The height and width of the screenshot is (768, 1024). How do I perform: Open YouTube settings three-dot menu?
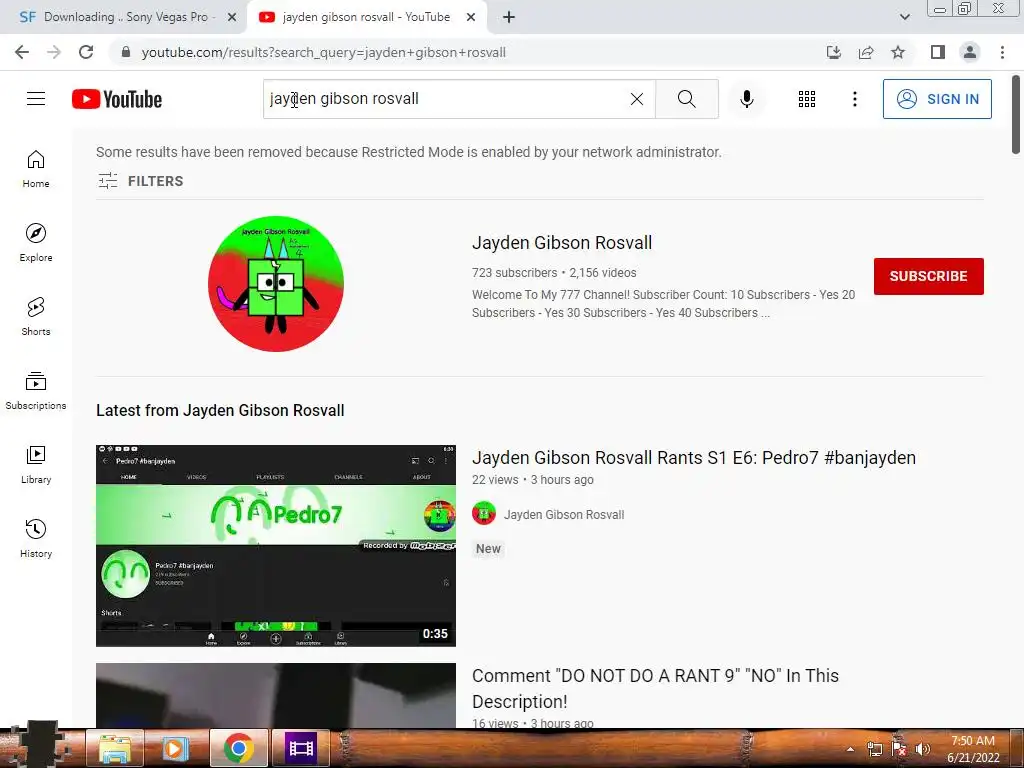pos(854,99)
